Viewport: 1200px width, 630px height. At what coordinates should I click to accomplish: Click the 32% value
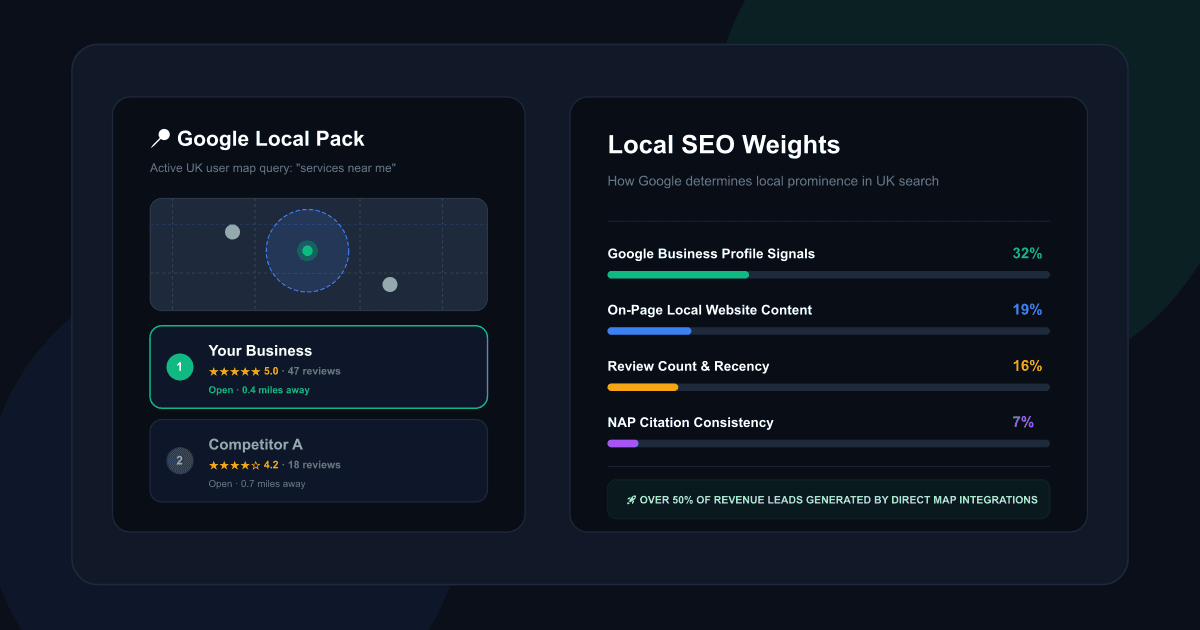click(x=1027, y=254)
